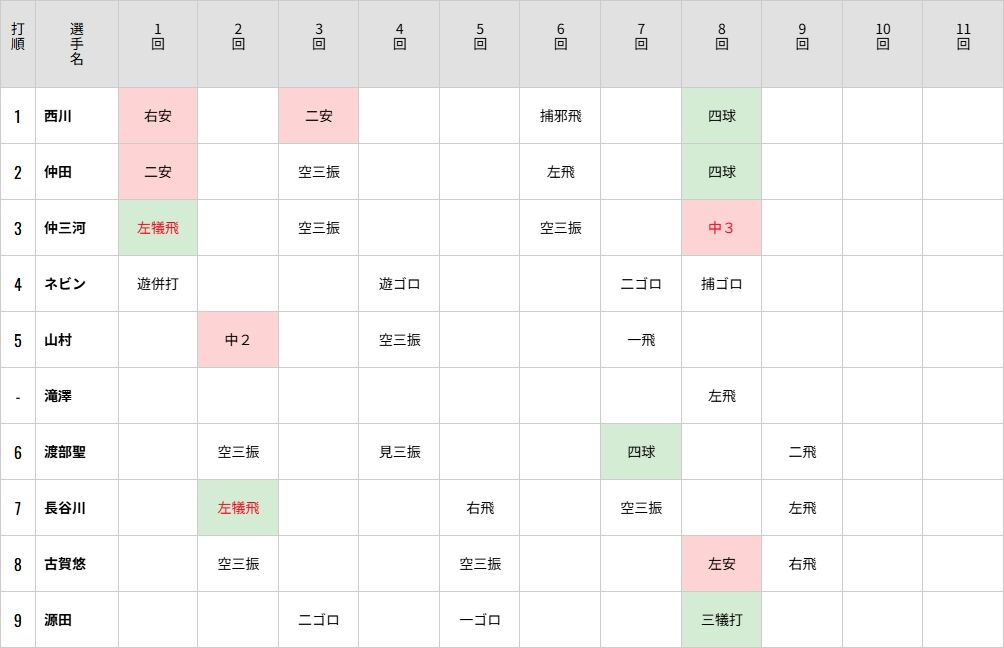This screenshot has width=1004, height=648.
Task: Click the 三犠打 cell for 源田
Action: point(721,620)
